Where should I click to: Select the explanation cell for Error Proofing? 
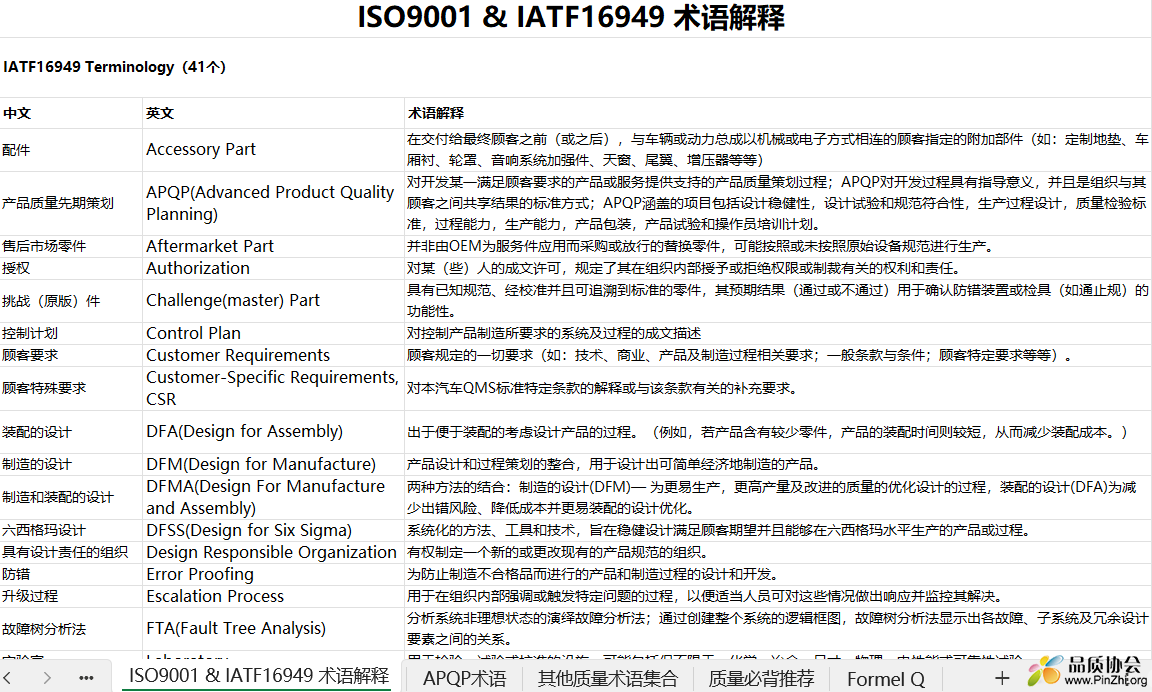pos(778,574)
